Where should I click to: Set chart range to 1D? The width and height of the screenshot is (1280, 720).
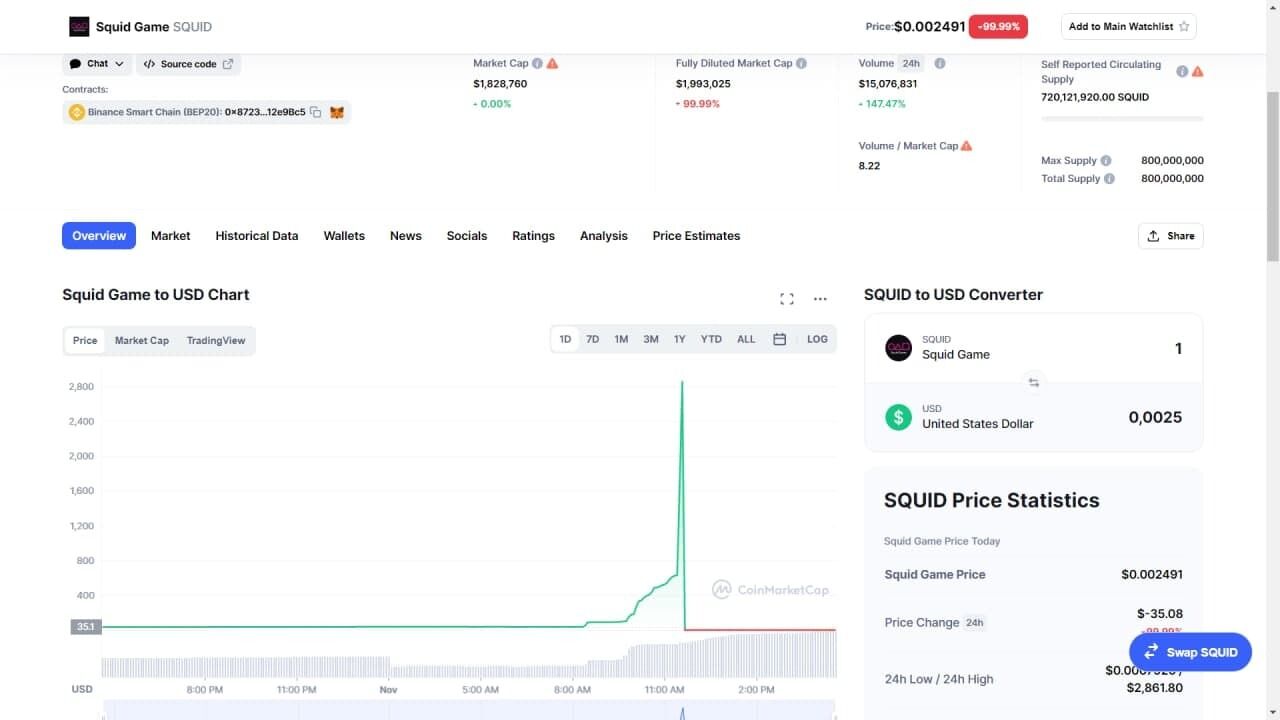[x=565, y=340]
